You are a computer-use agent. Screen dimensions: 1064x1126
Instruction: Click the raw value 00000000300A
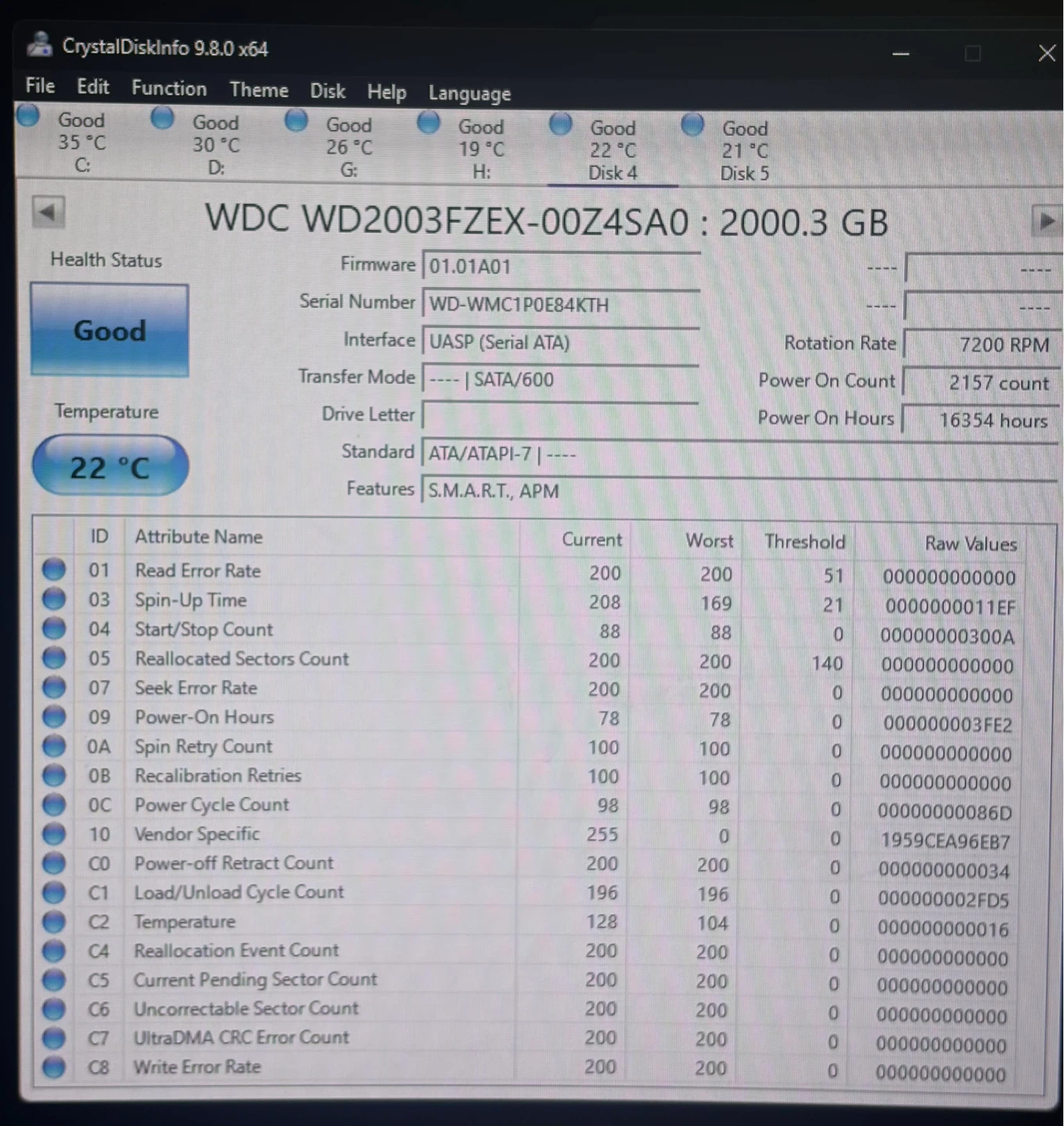(948, 636)
